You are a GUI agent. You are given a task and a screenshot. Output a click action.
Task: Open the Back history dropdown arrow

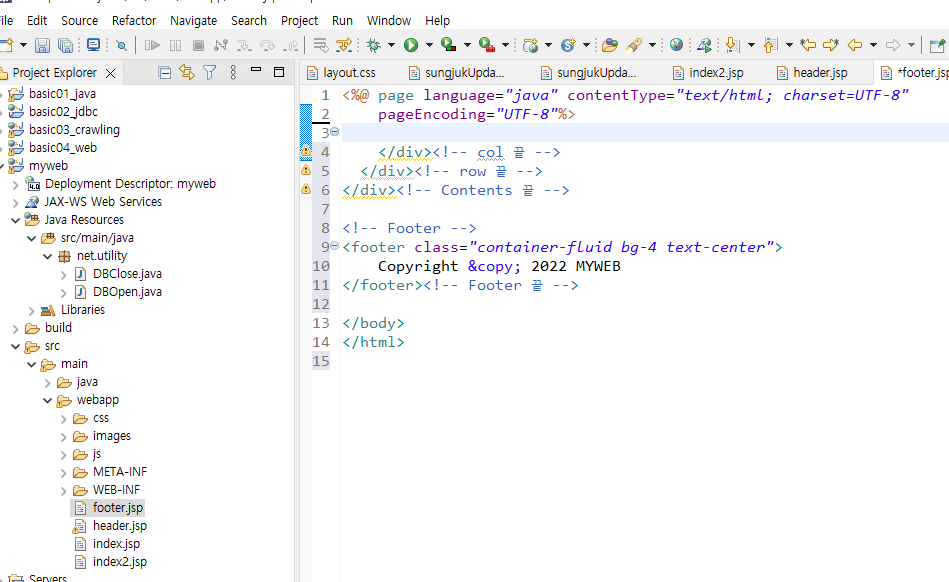click(x=873, y=45)
